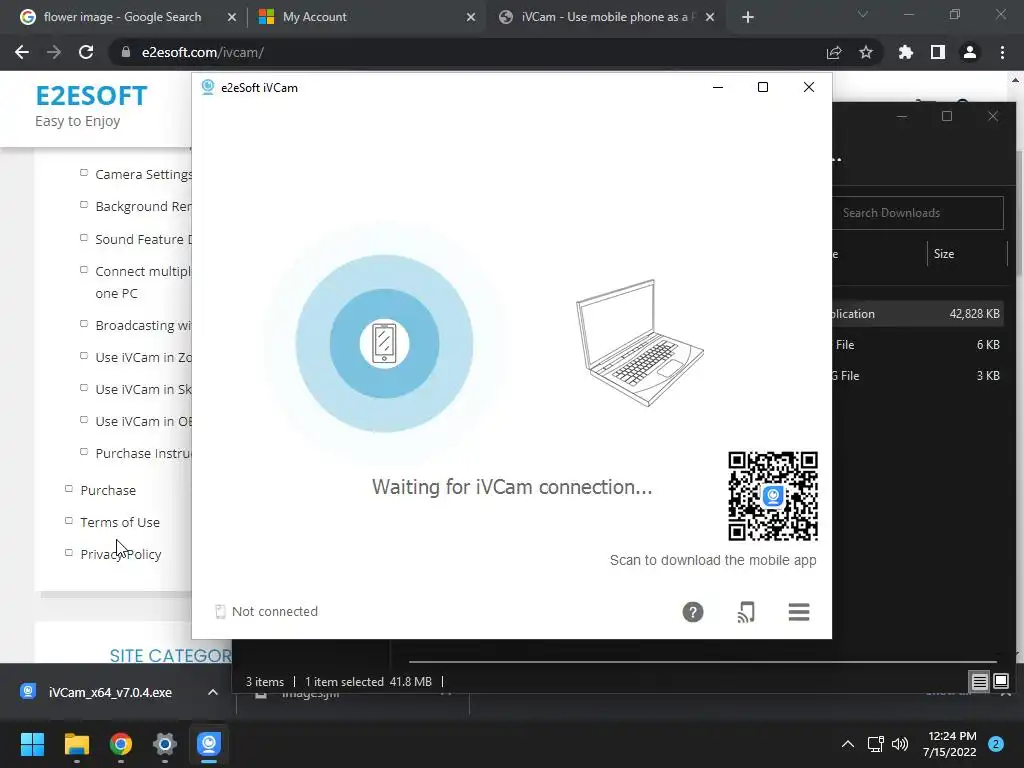This screenshot has width=1024, height=768.
Task: Open the Use iVCam in OBS link
Action: pyautogui.click(x=143, y=421)
